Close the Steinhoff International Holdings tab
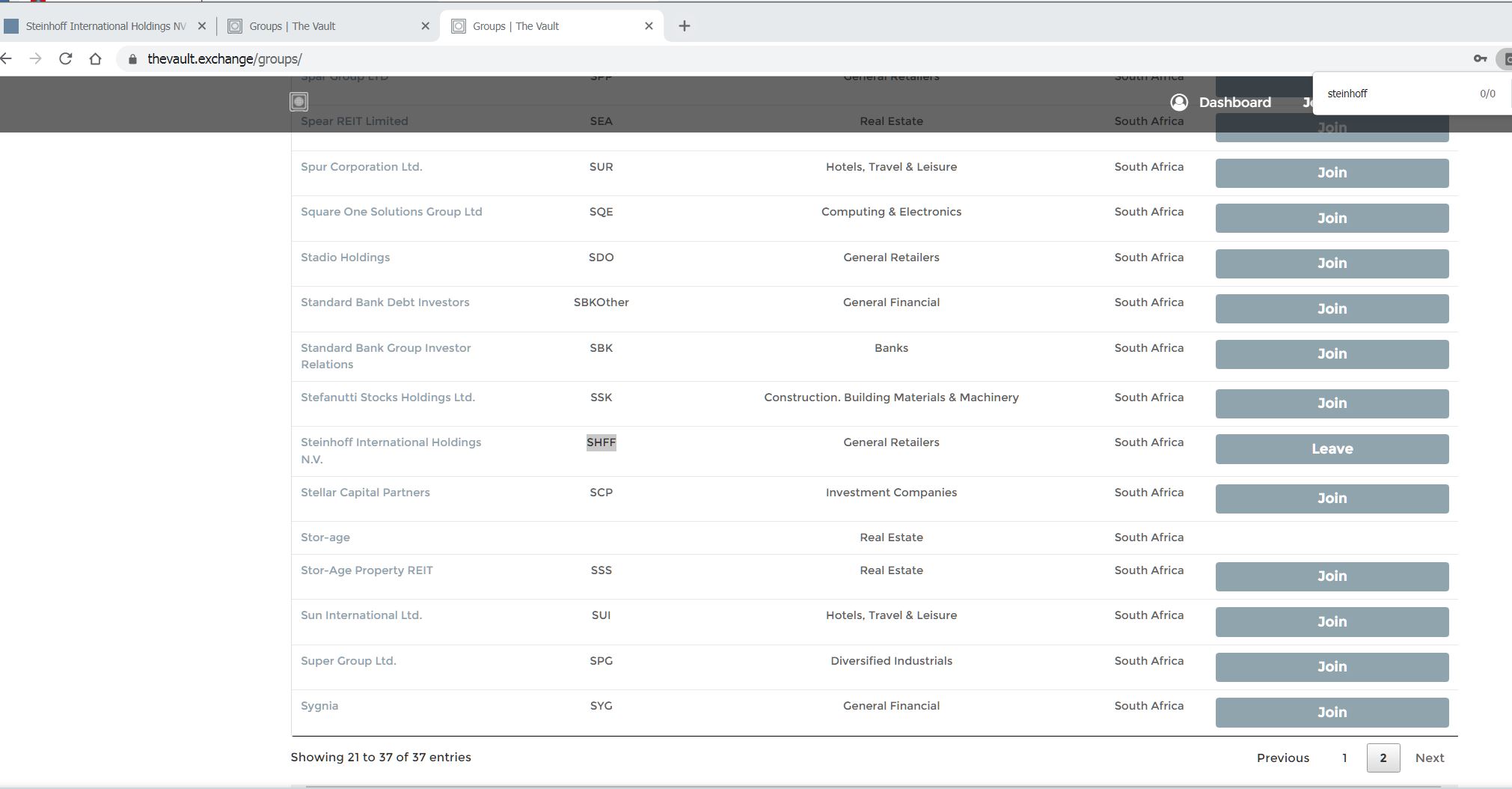The width and height of the screenshot is (1512, 789). [201, 25]
